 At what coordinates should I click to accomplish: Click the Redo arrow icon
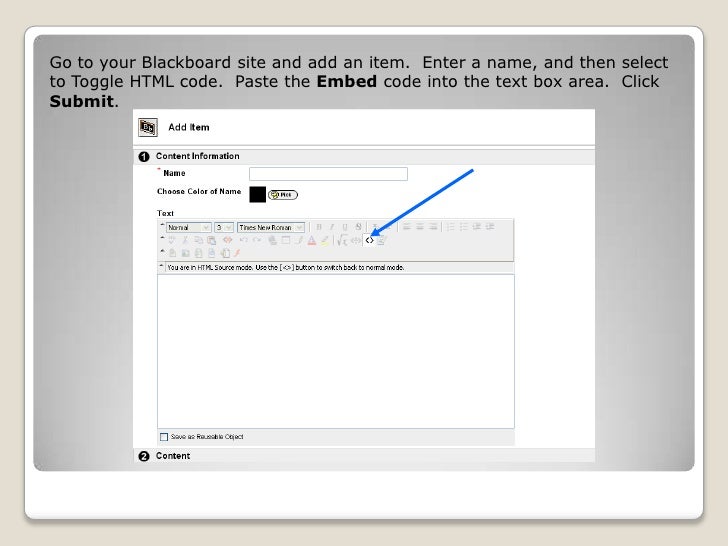(x=257, y=240)
